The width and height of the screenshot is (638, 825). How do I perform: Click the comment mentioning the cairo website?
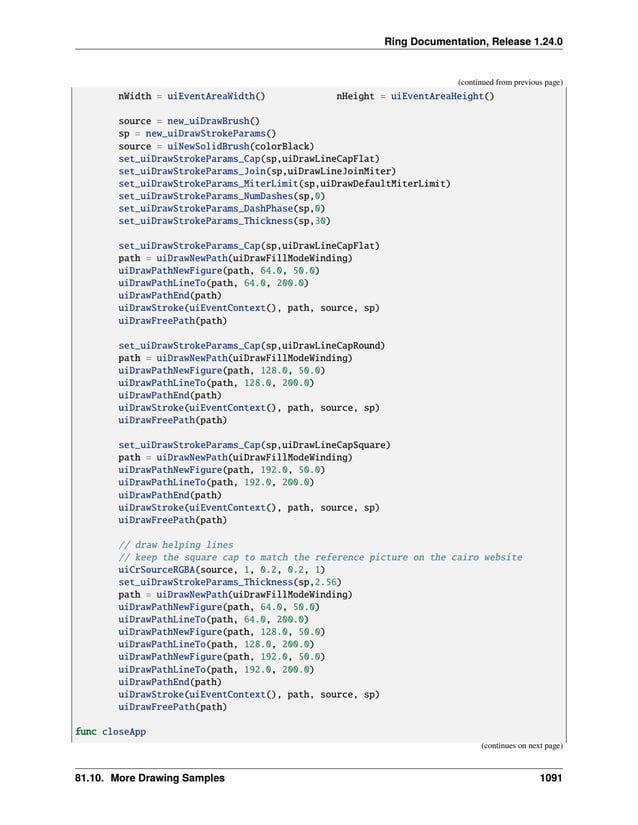pyautogui.click(x=320, y=557)
